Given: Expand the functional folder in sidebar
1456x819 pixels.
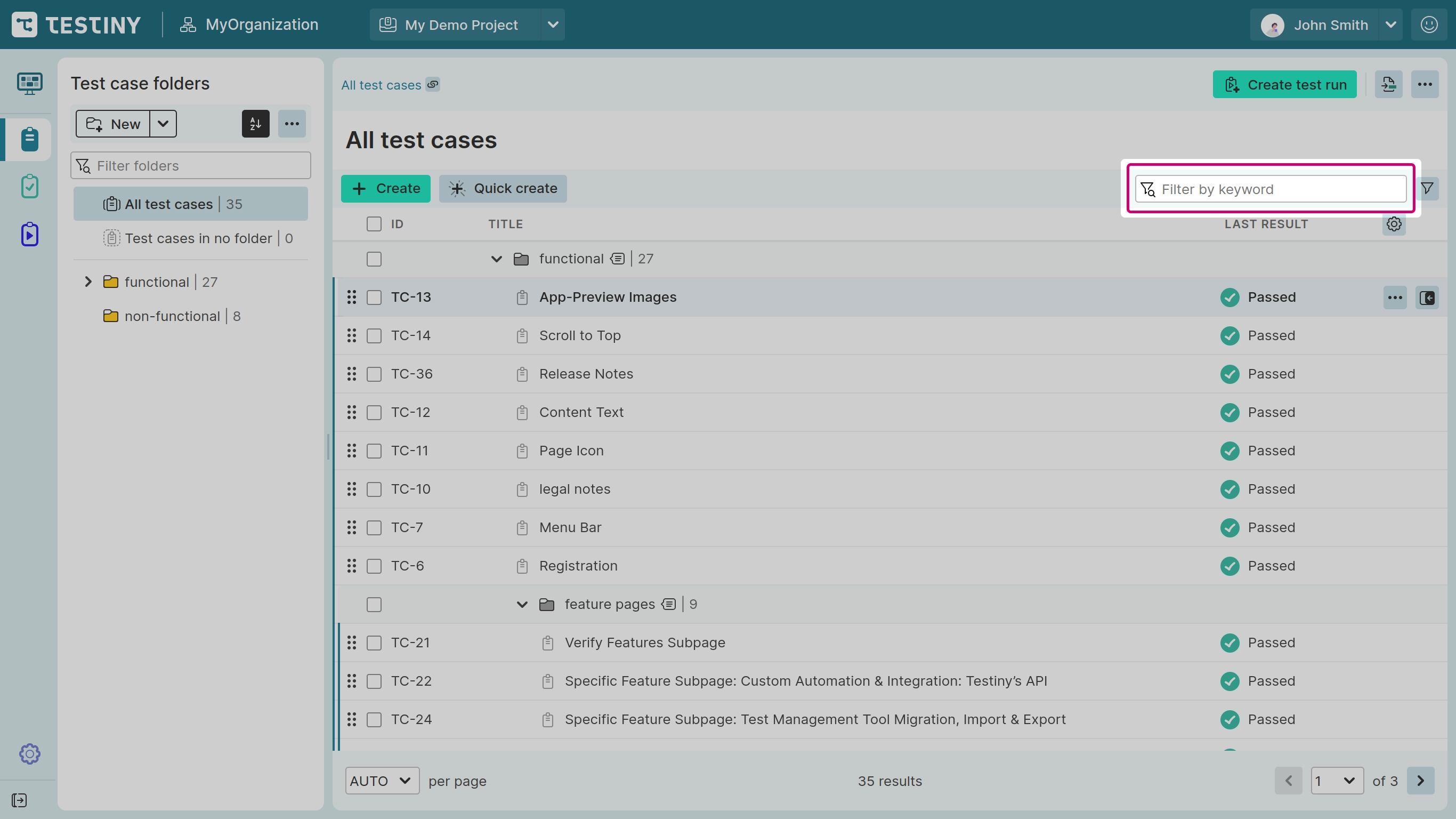Looking at the screenshot, I should [x=89, y=282].
